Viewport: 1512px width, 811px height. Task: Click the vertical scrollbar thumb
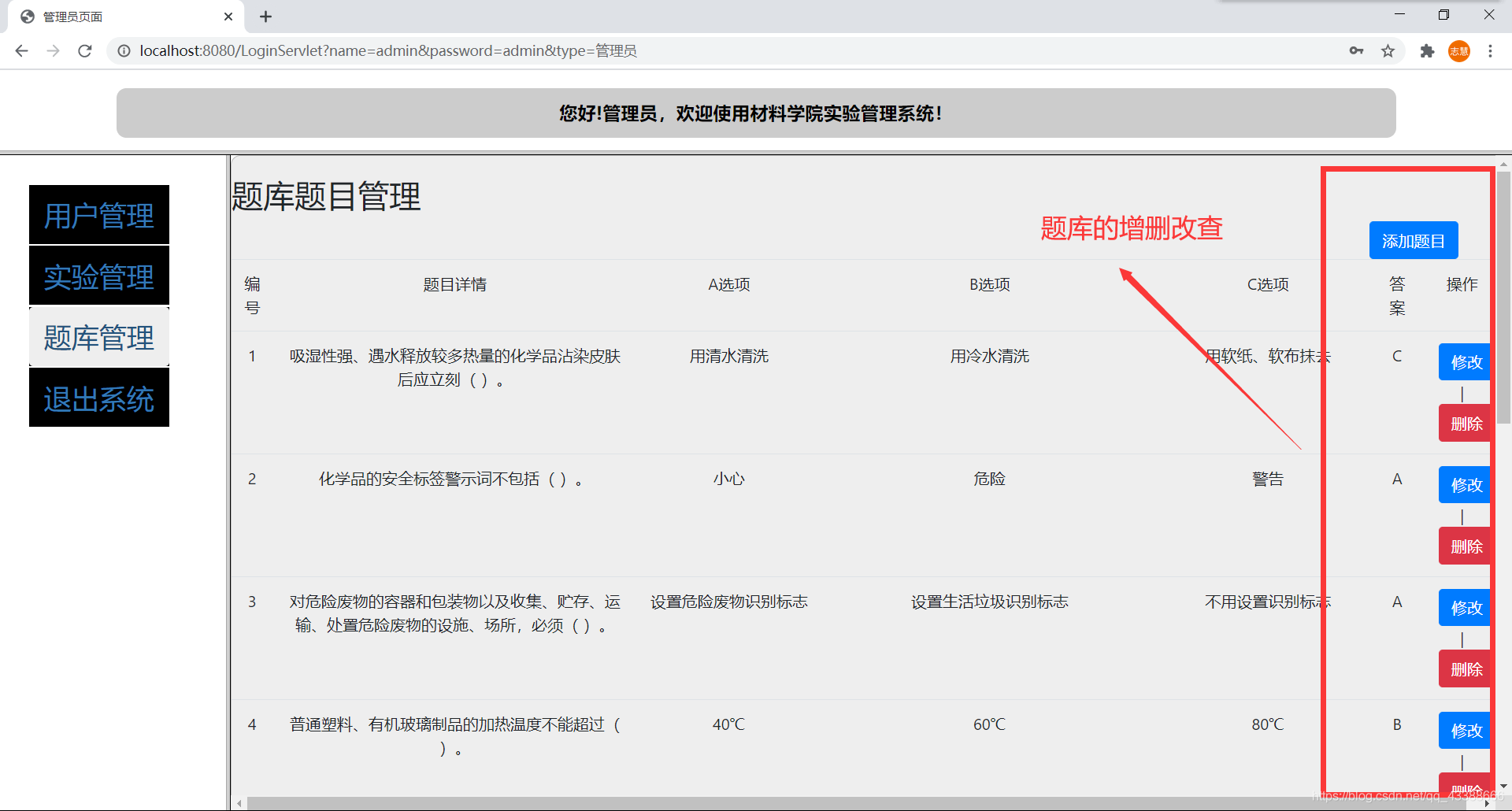pyautogui.click(x=1503, y=298)
